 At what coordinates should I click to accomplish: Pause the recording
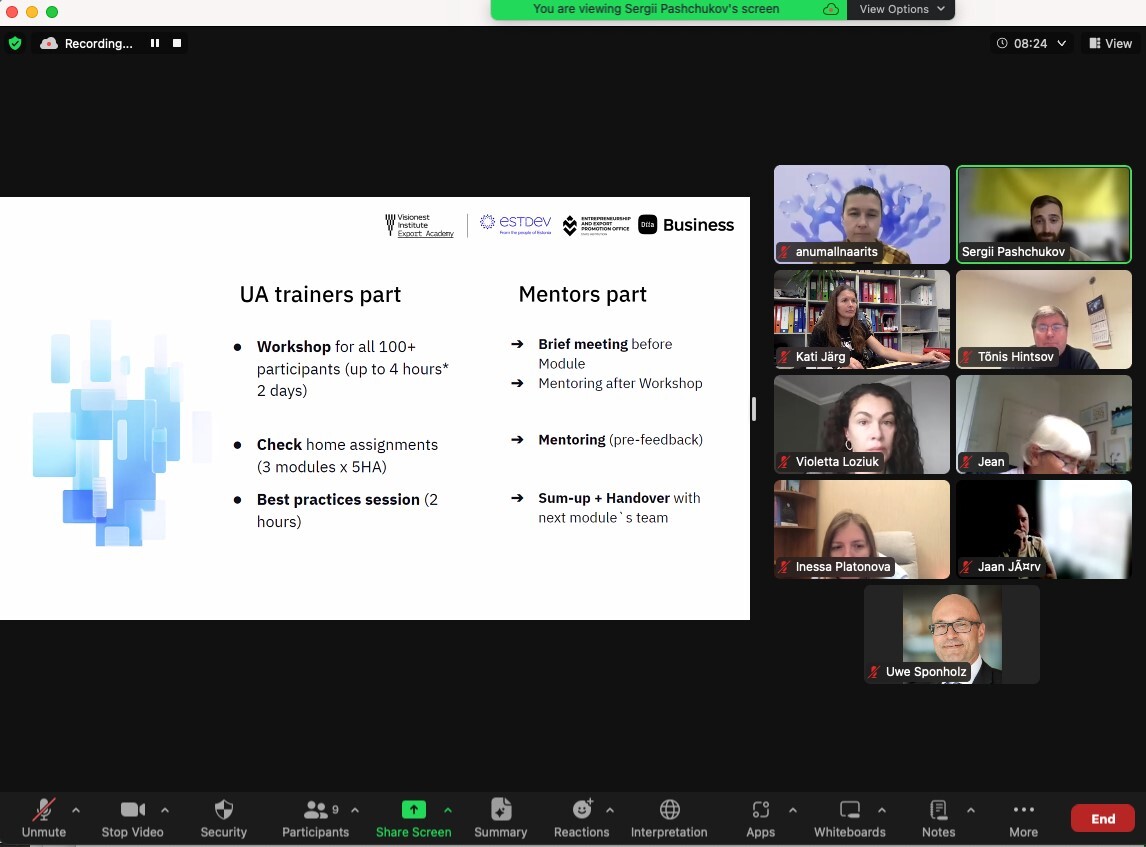pos(155,43)
